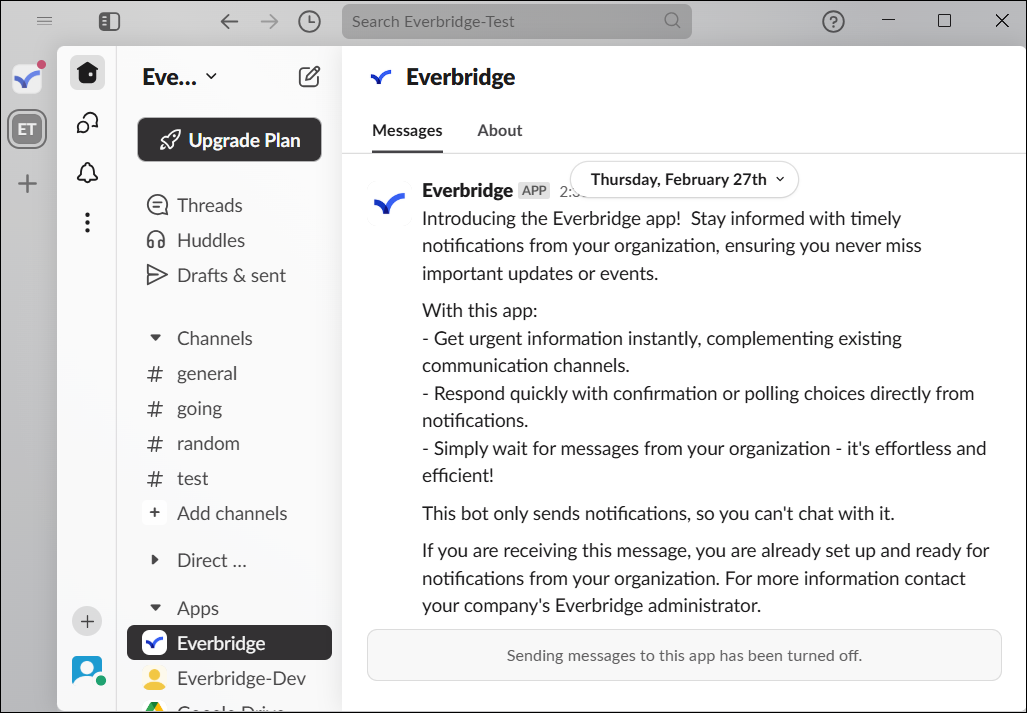
Task: Open user profile avatar at bottom
Action: point(88,670)
